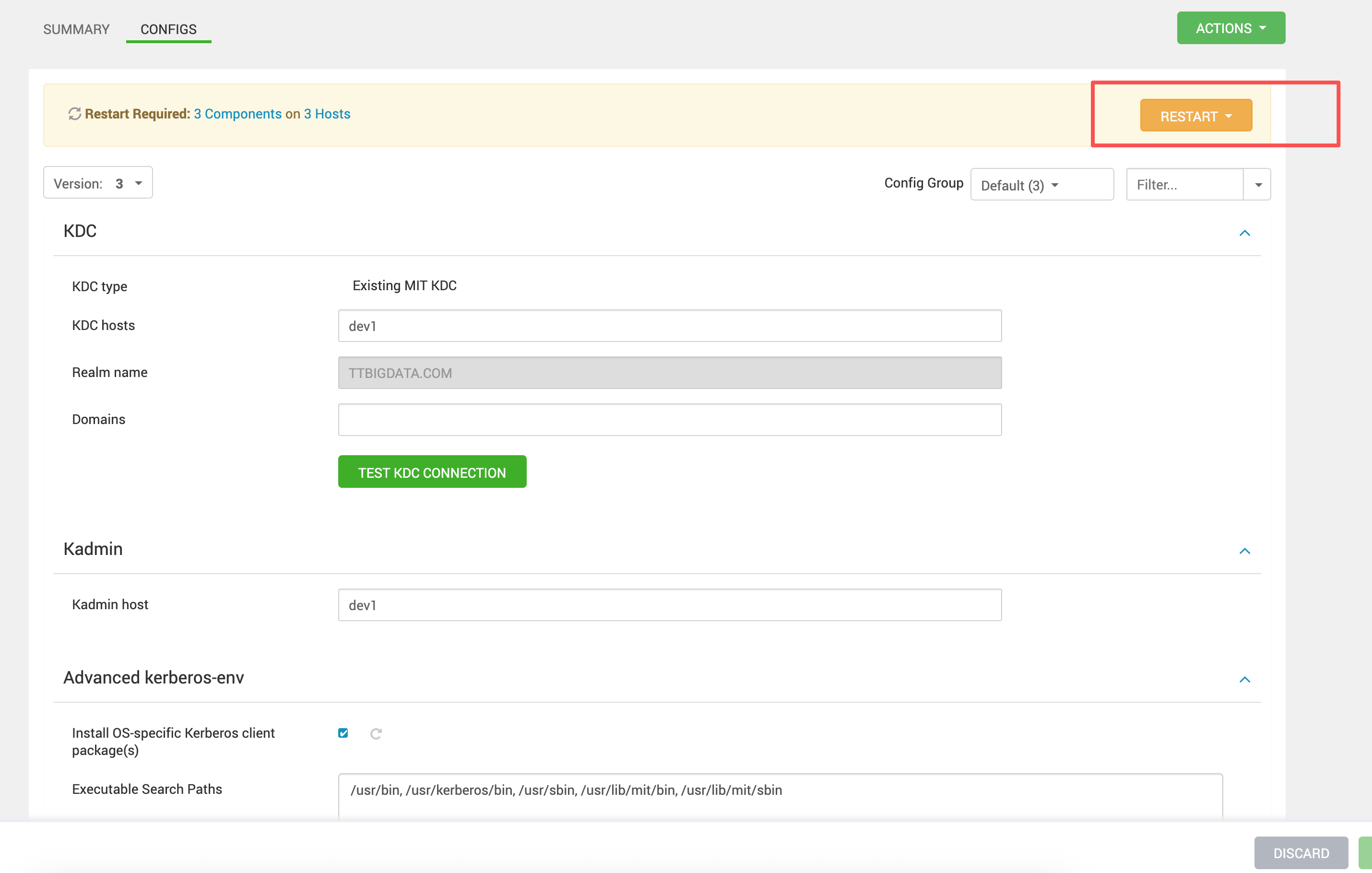This screenshot has height=873, width=1372.
Task: Open the Filter dropdown arrow
Action: [1258, 185]
